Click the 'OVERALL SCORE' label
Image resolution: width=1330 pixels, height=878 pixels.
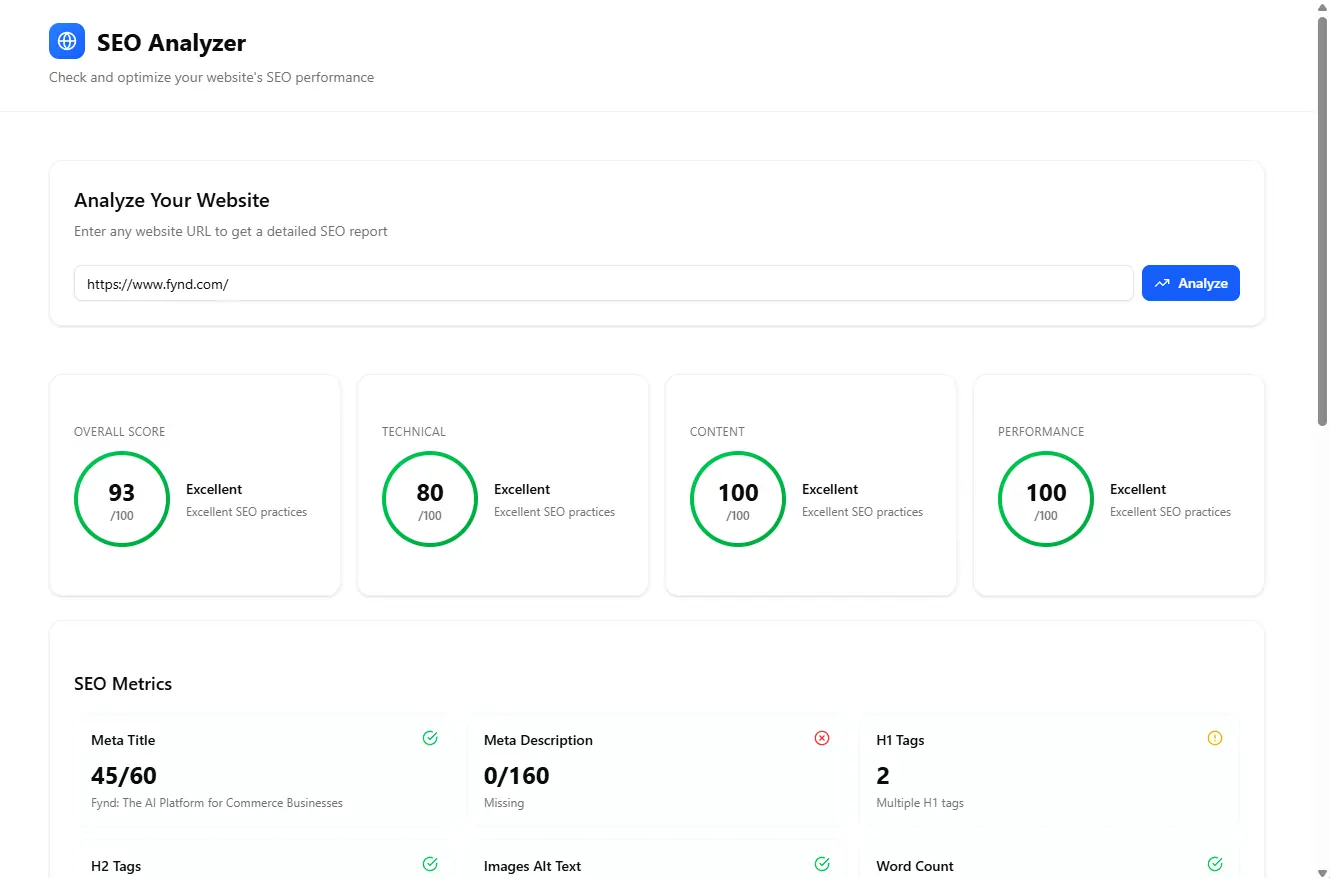click(119, 432)
